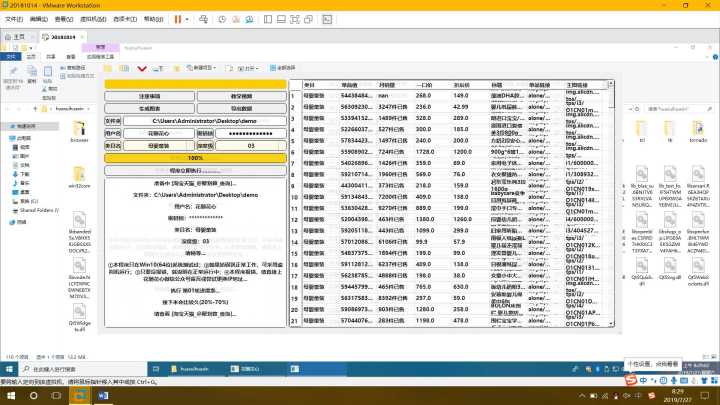Open the 文件(F) menu in VMware
The height and width of the screenshot is (405, 720).
[x=13, y=19]
